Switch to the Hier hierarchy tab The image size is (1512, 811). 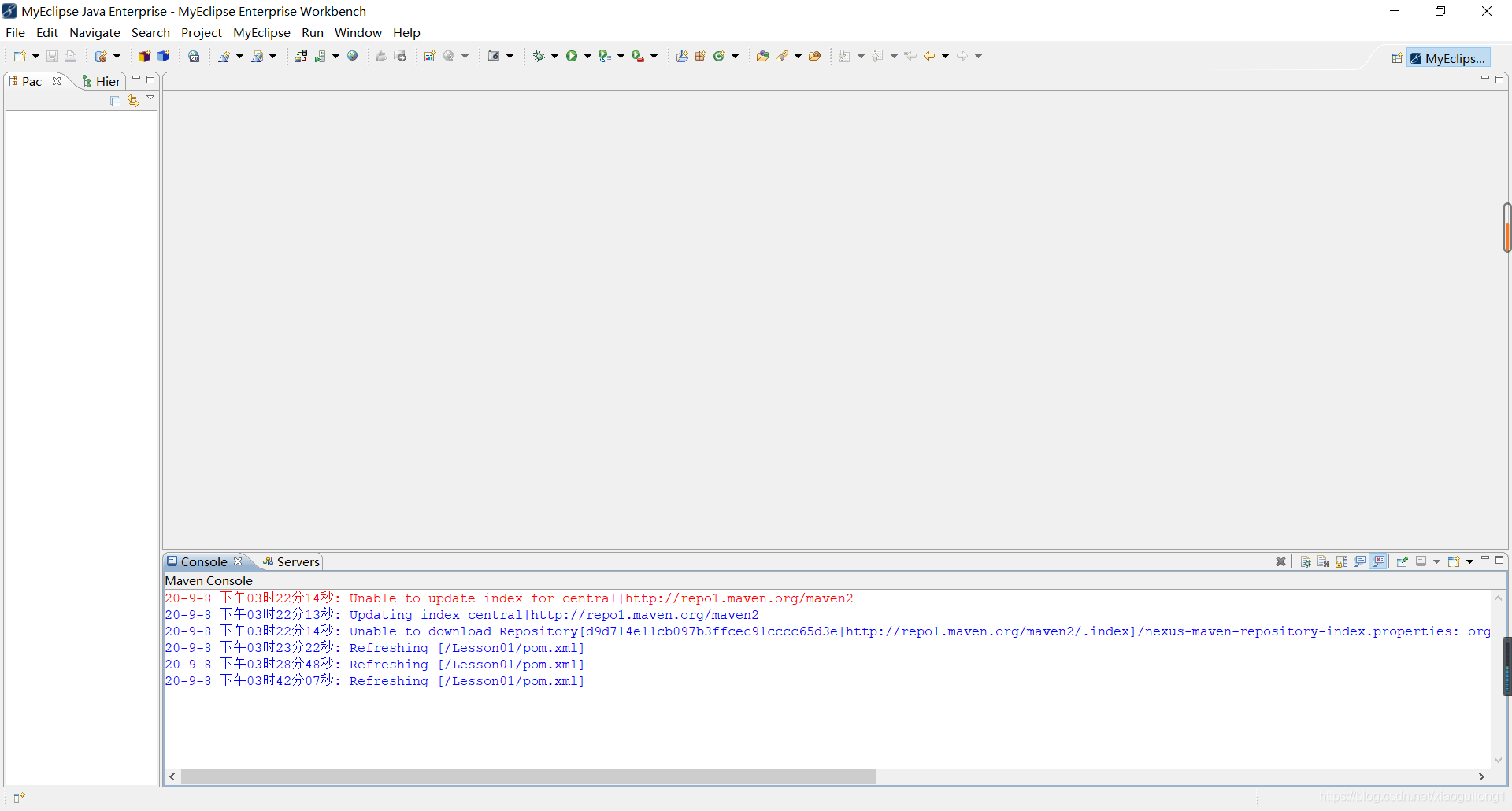click(102, 81)
